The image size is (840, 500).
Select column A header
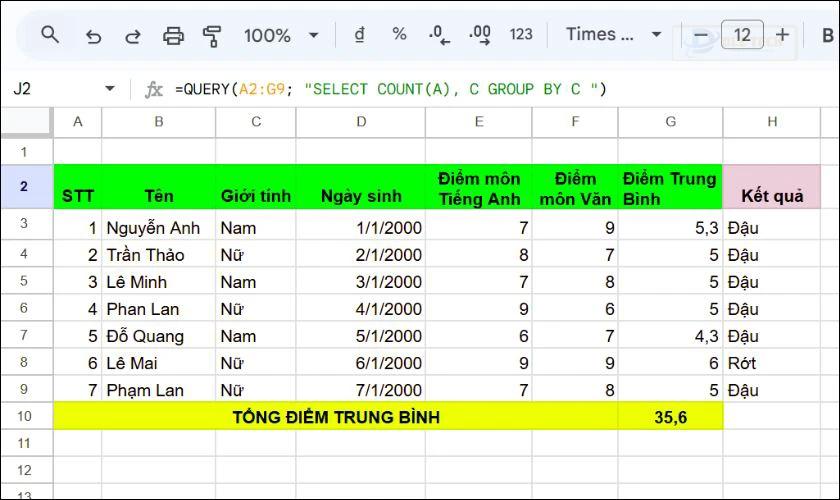coord(78,122)
